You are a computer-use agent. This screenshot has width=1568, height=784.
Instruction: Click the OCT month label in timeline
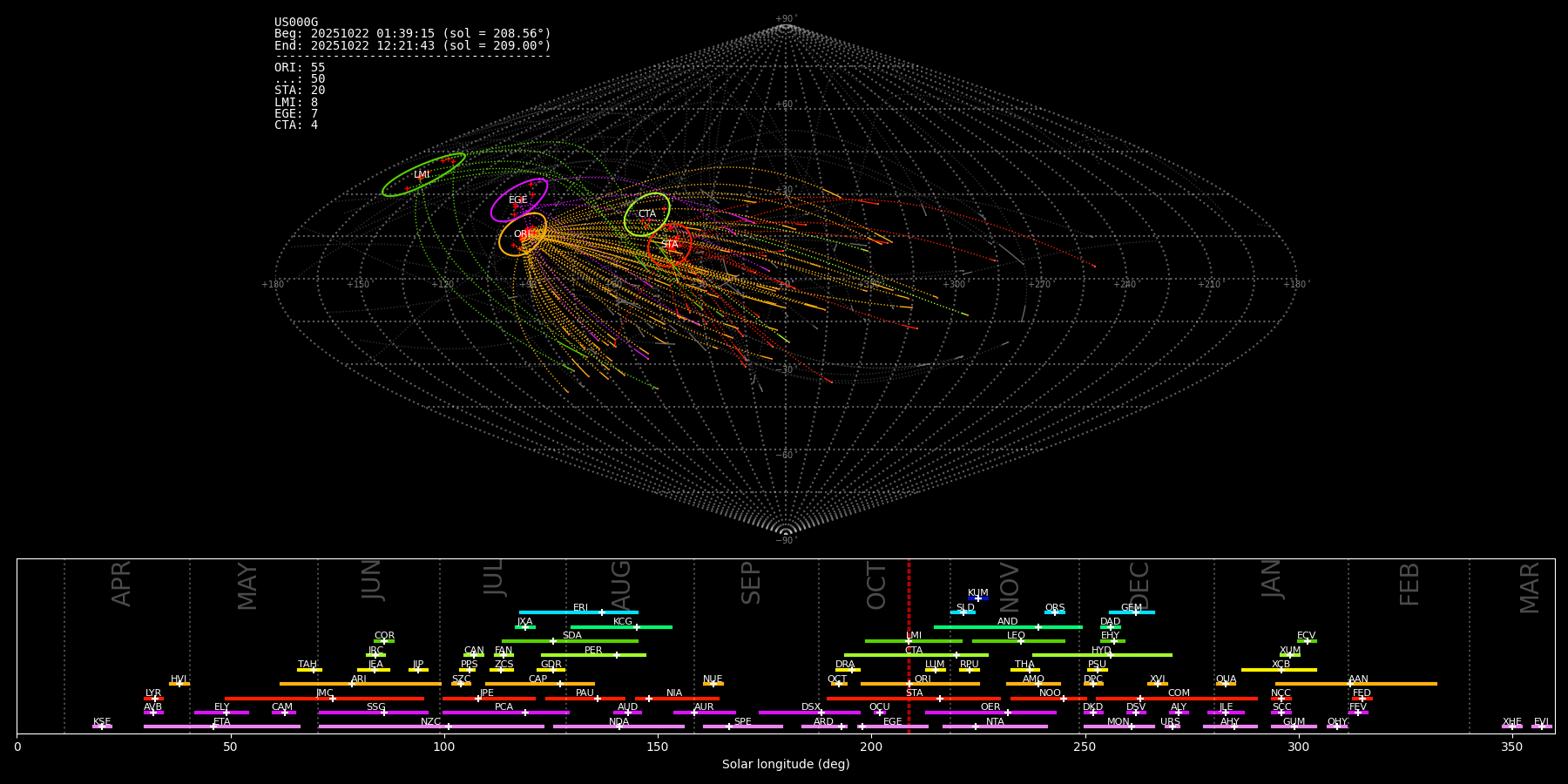click(x=877, y=585)
